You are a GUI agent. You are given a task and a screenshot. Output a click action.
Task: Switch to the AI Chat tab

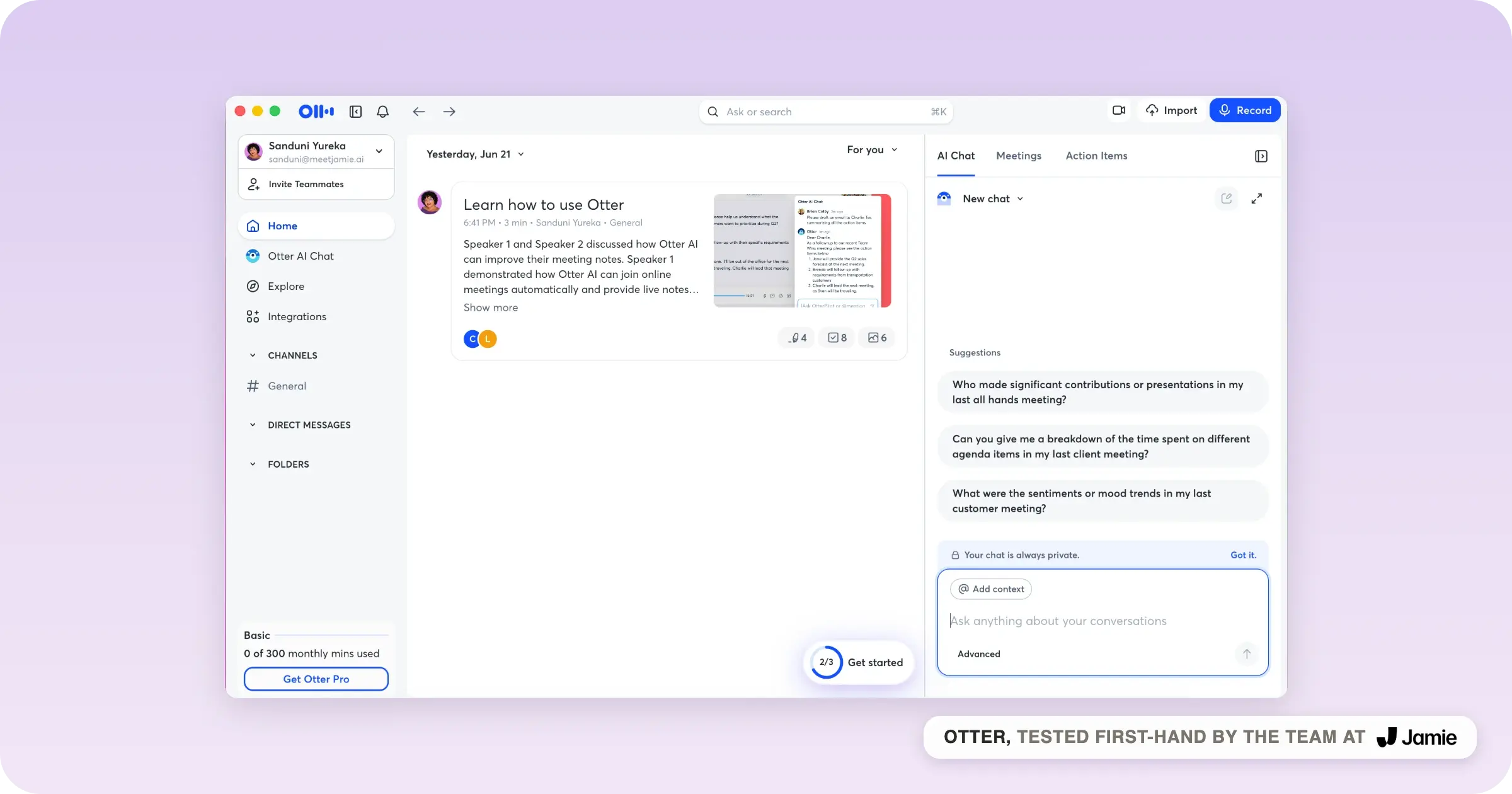coord(956,156)
